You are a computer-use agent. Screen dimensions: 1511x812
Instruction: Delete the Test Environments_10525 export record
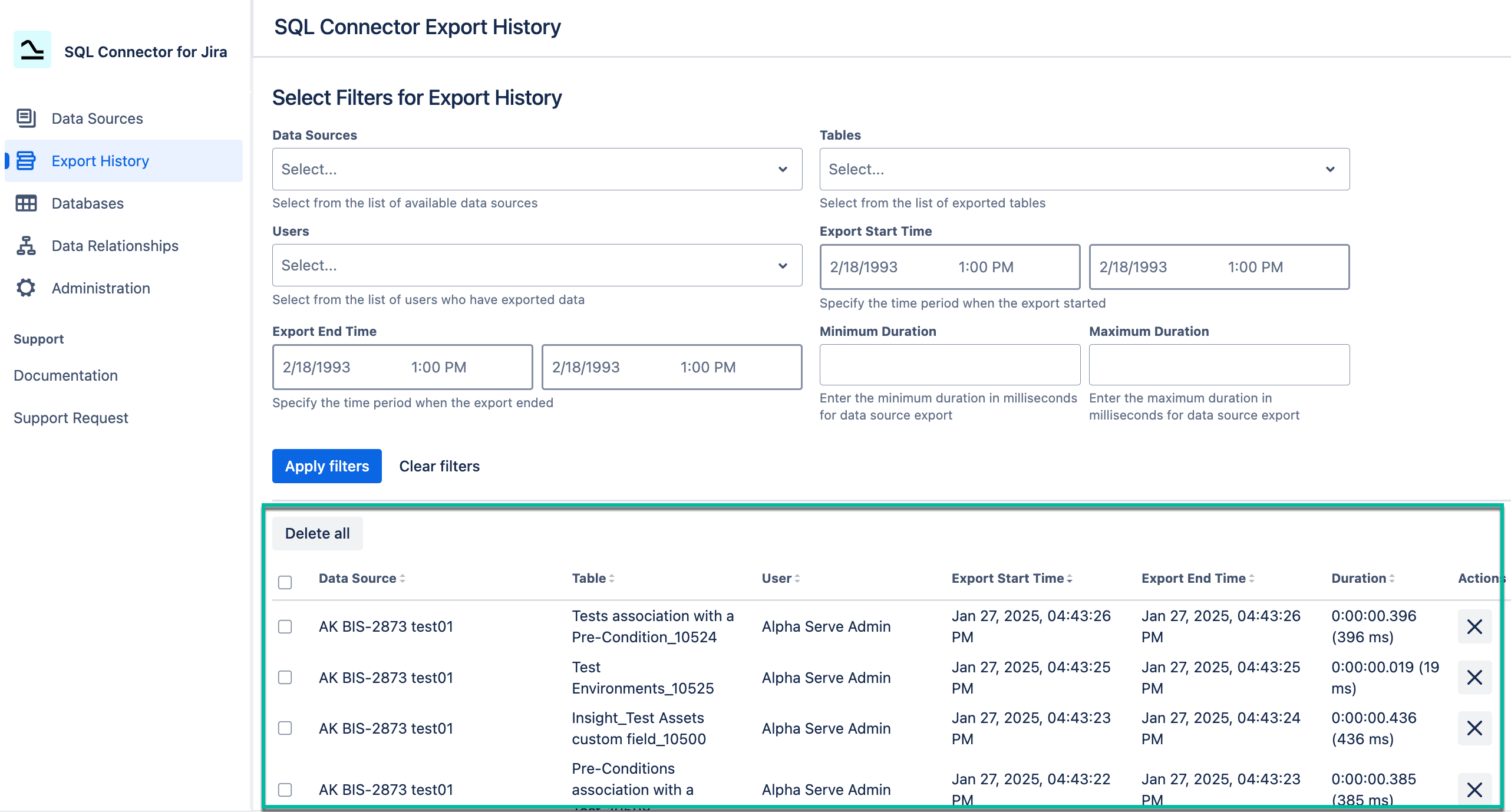[x=1474, y=678]
